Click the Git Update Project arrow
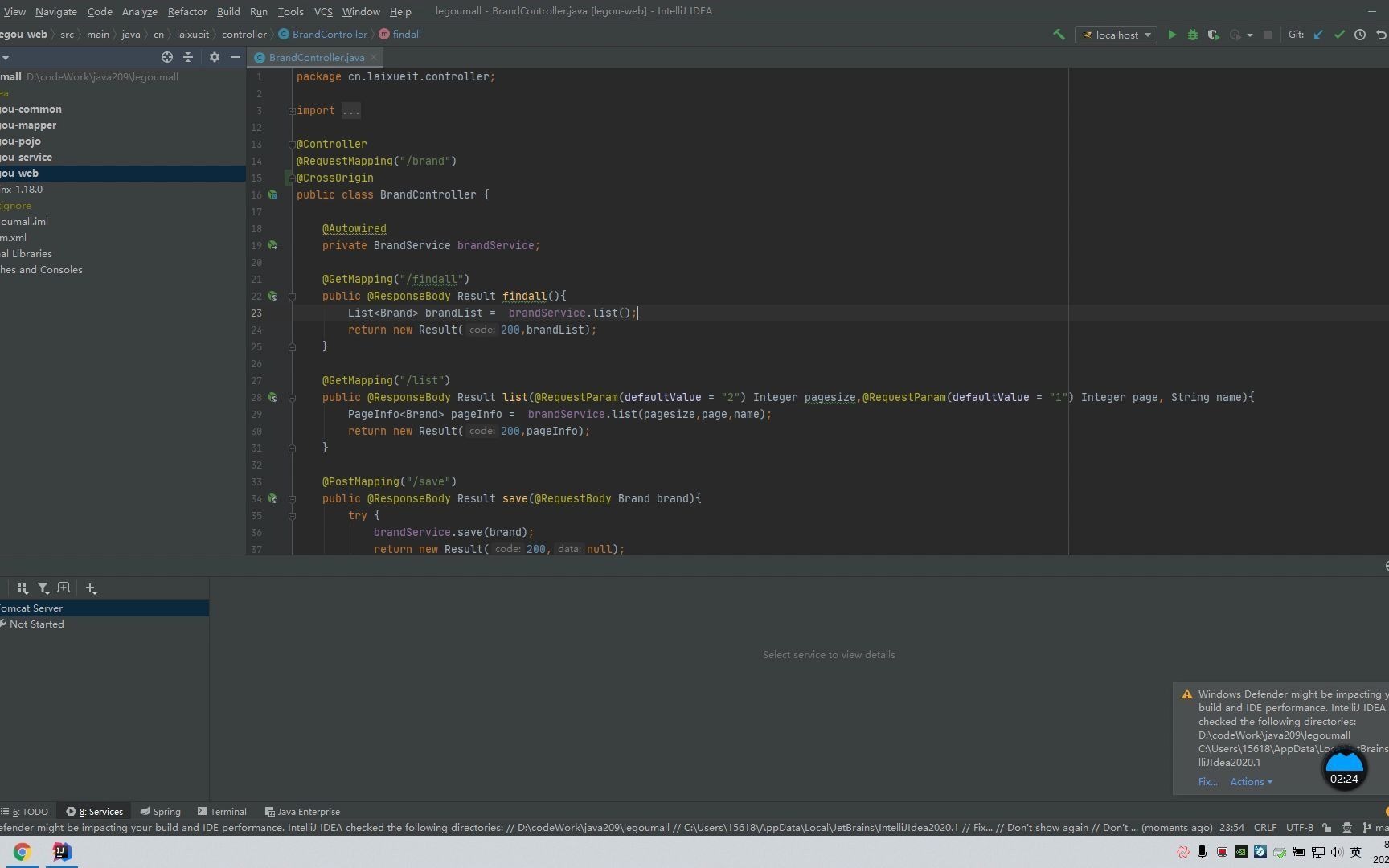Screen dimensions: 1389x868 click(x=1318, y=35)
